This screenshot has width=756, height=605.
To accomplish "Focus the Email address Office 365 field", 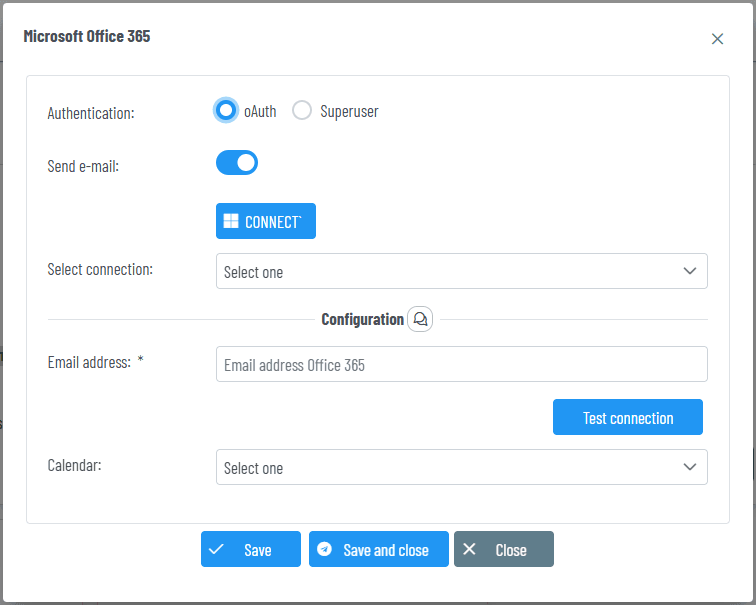I will [x=461, y=364].
